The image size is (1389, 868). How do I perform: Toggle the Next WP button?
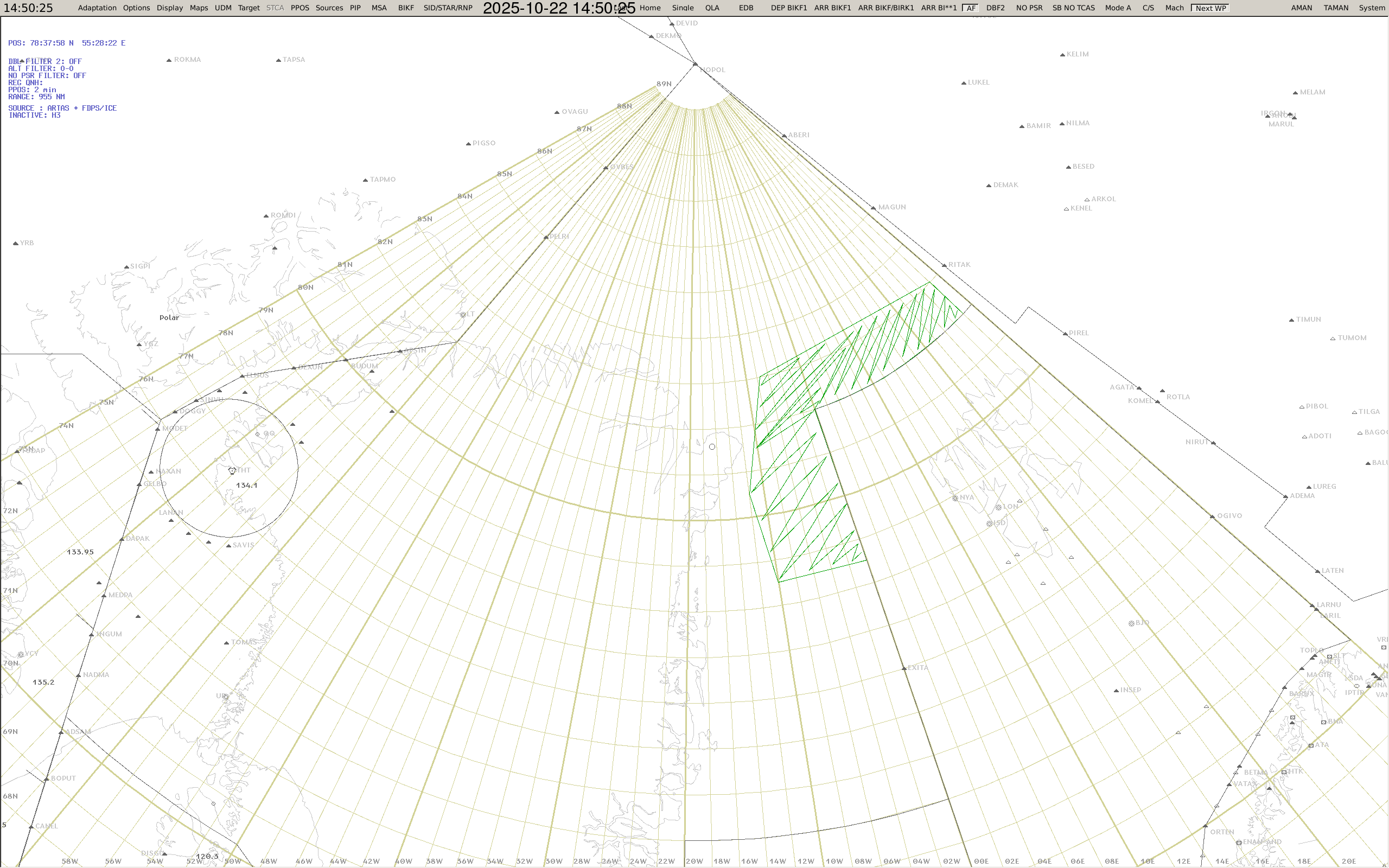click(1210, 8)
